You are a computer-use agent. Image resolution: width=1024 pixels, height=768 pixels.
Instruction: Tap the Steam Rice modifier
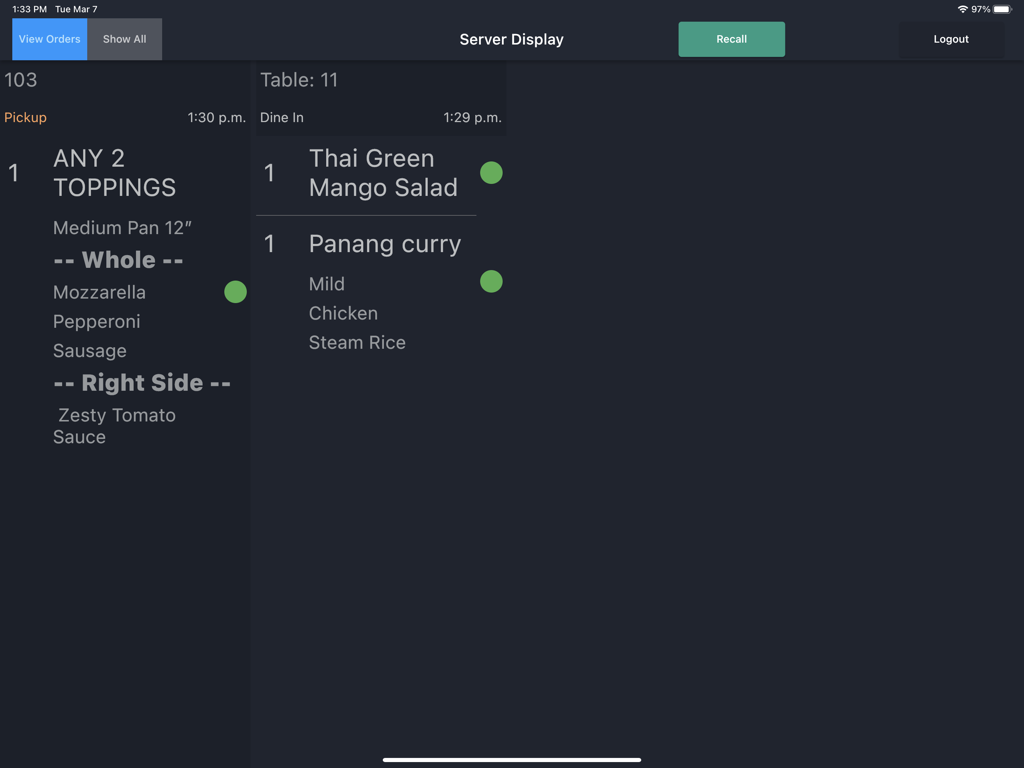coord(357,342)
